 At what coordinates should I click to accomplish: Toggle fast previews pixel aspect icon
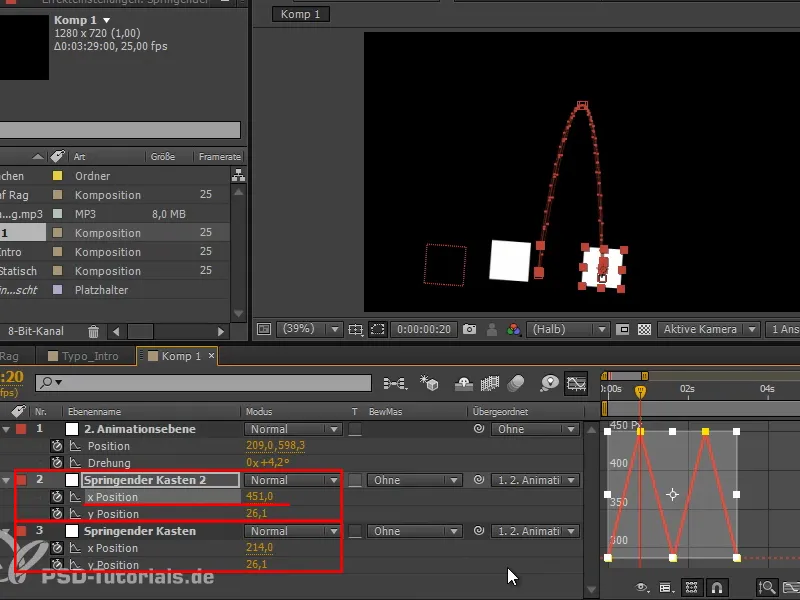(x=622, y=330)
